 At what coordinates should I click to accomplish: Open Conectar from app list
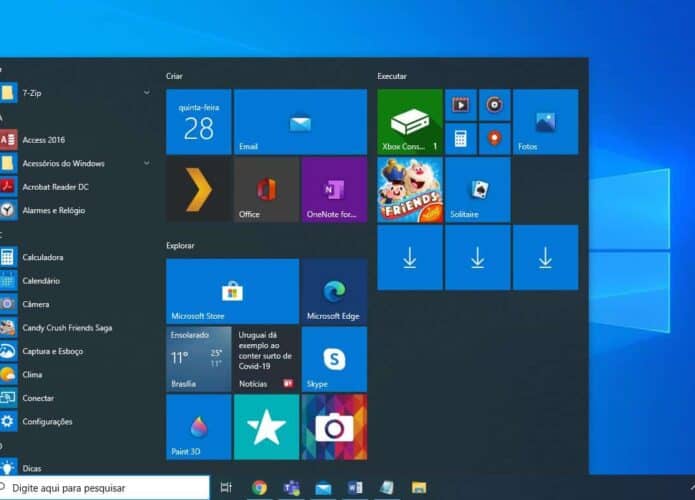75,398
